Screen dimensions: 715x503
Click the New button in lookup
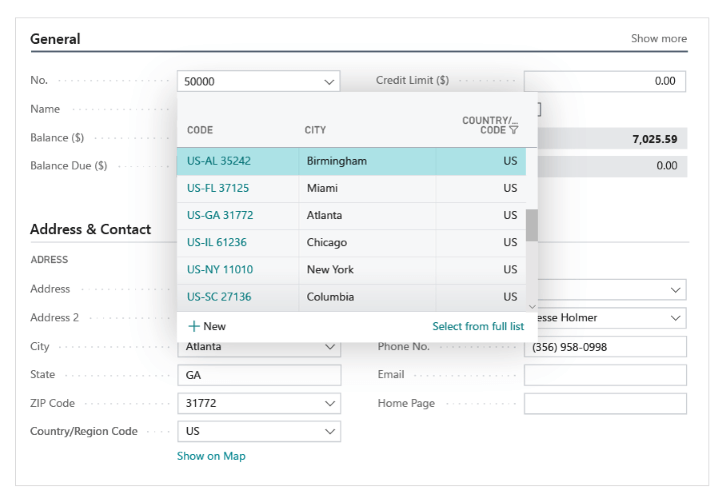[x=207, y=326]
